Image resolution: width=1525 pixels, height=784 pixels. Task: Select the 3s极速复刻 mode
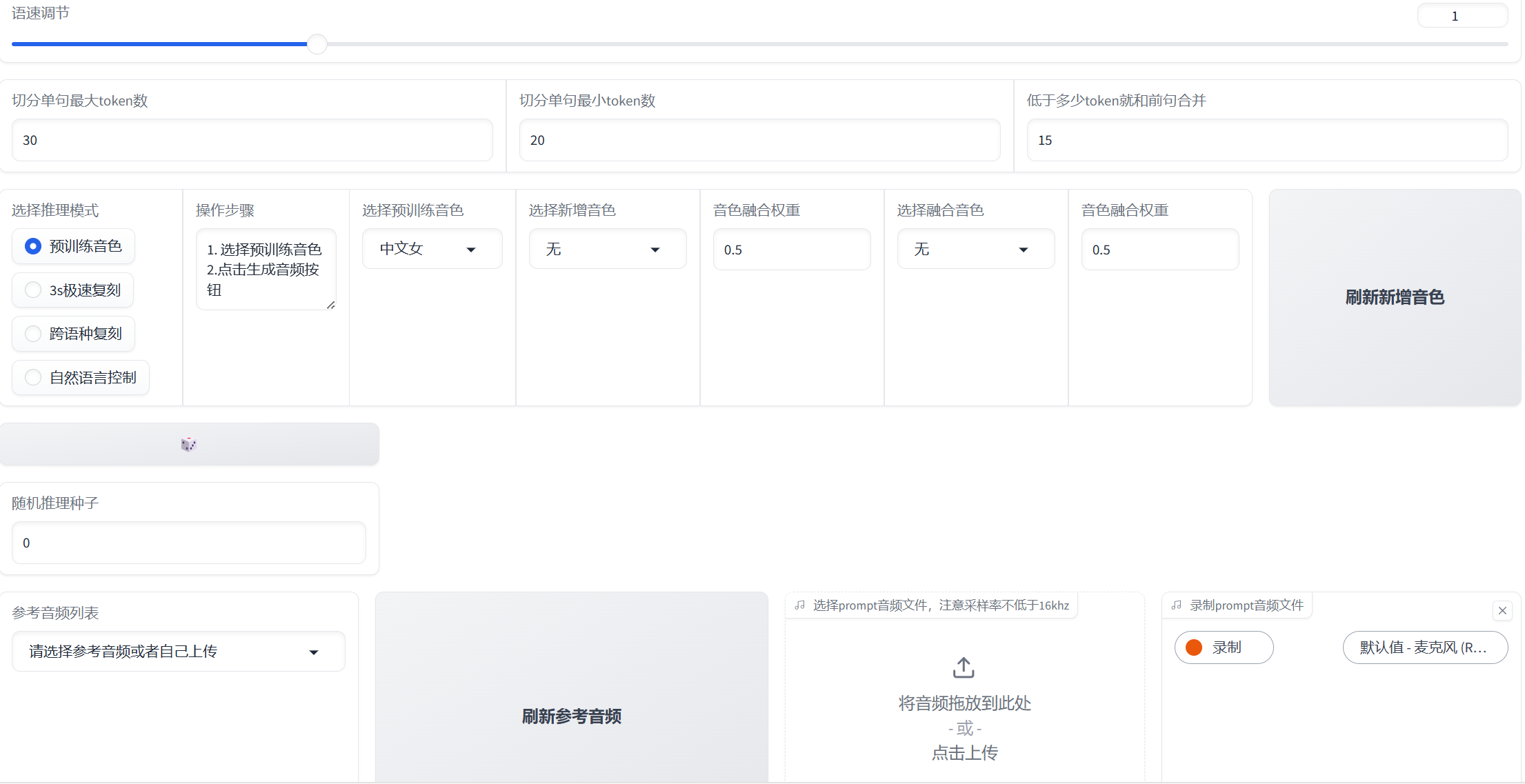point(73,290)
